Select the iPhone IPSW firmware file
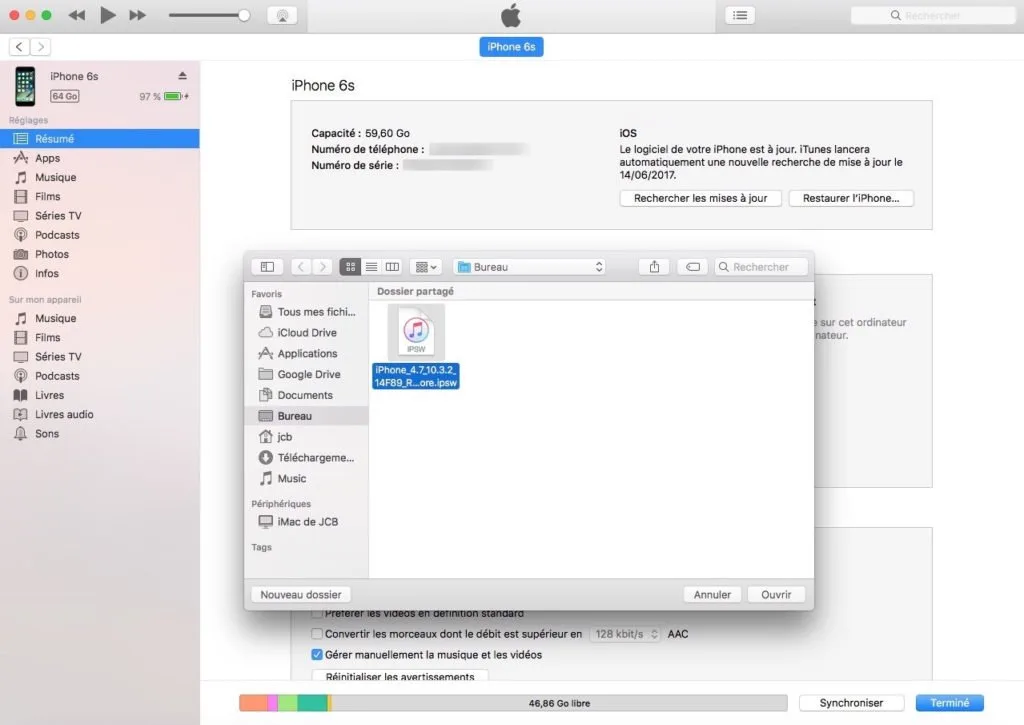The width and height of the screenshot is (1024, 725). tap(416, 347)
